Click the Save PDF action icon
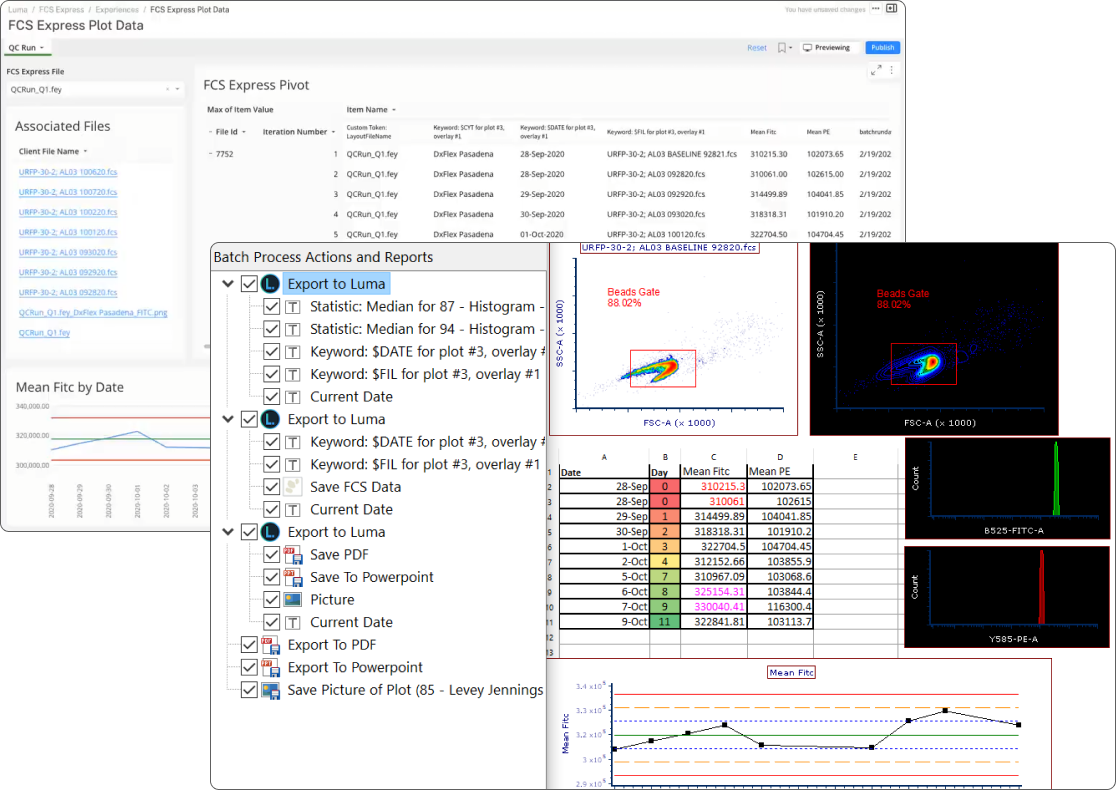This screenshot has height=790, width=1116. click(293, 555)
